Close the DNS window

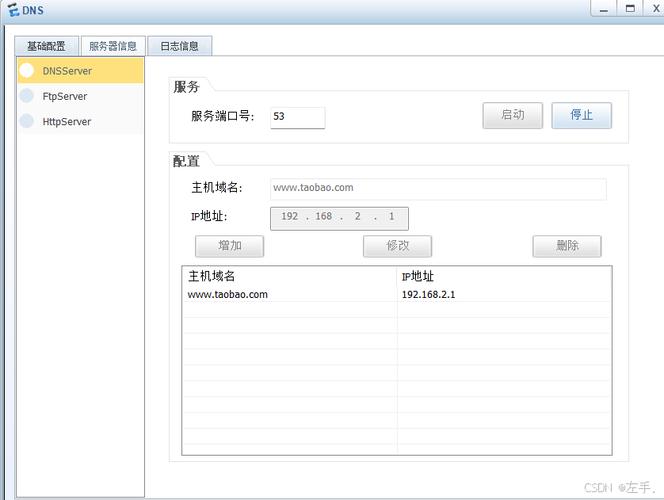tap(655, 8)
